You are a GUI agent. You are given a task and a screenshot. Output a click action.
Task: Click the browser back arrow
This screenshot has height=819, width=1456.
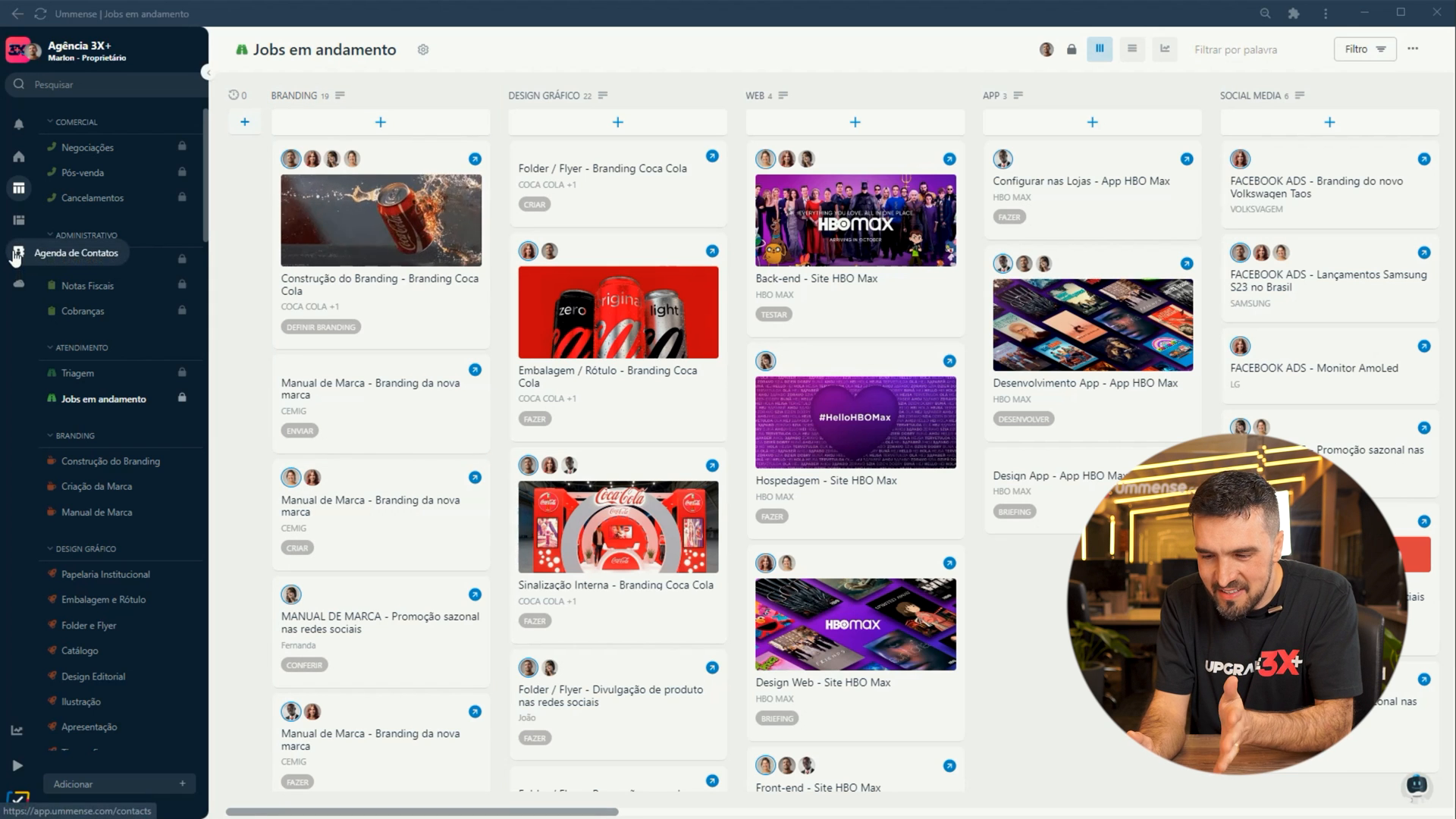[17, 14]
